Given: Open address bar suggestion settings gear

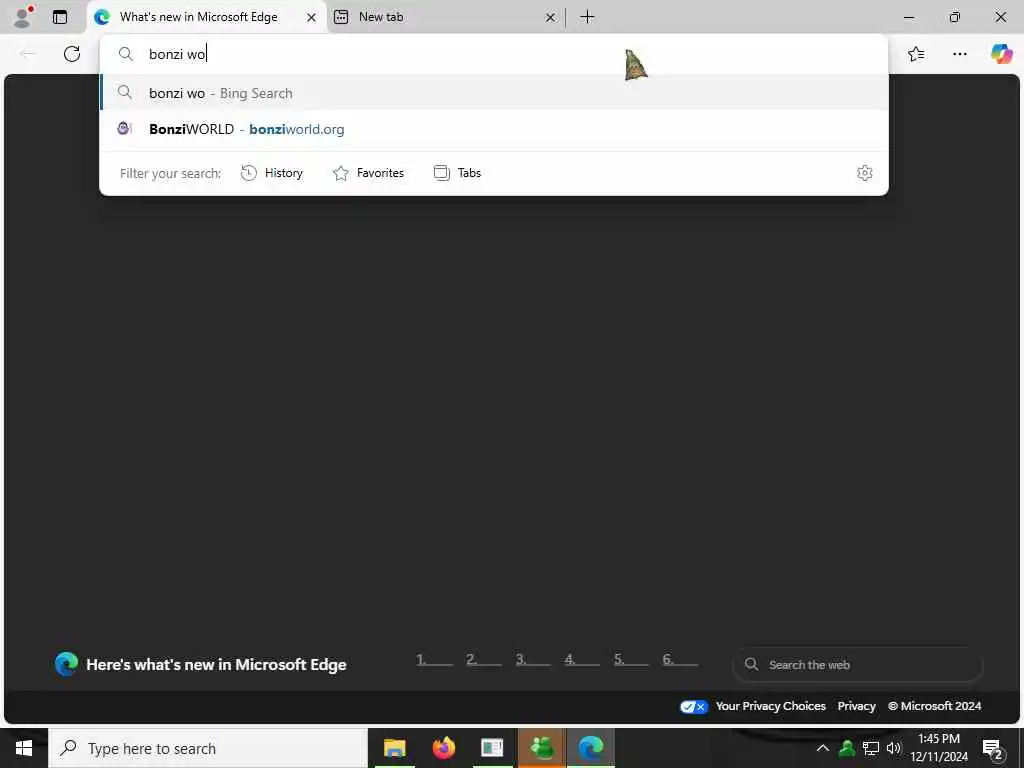Looking at the screenshot, I should [x=865, y=173].
